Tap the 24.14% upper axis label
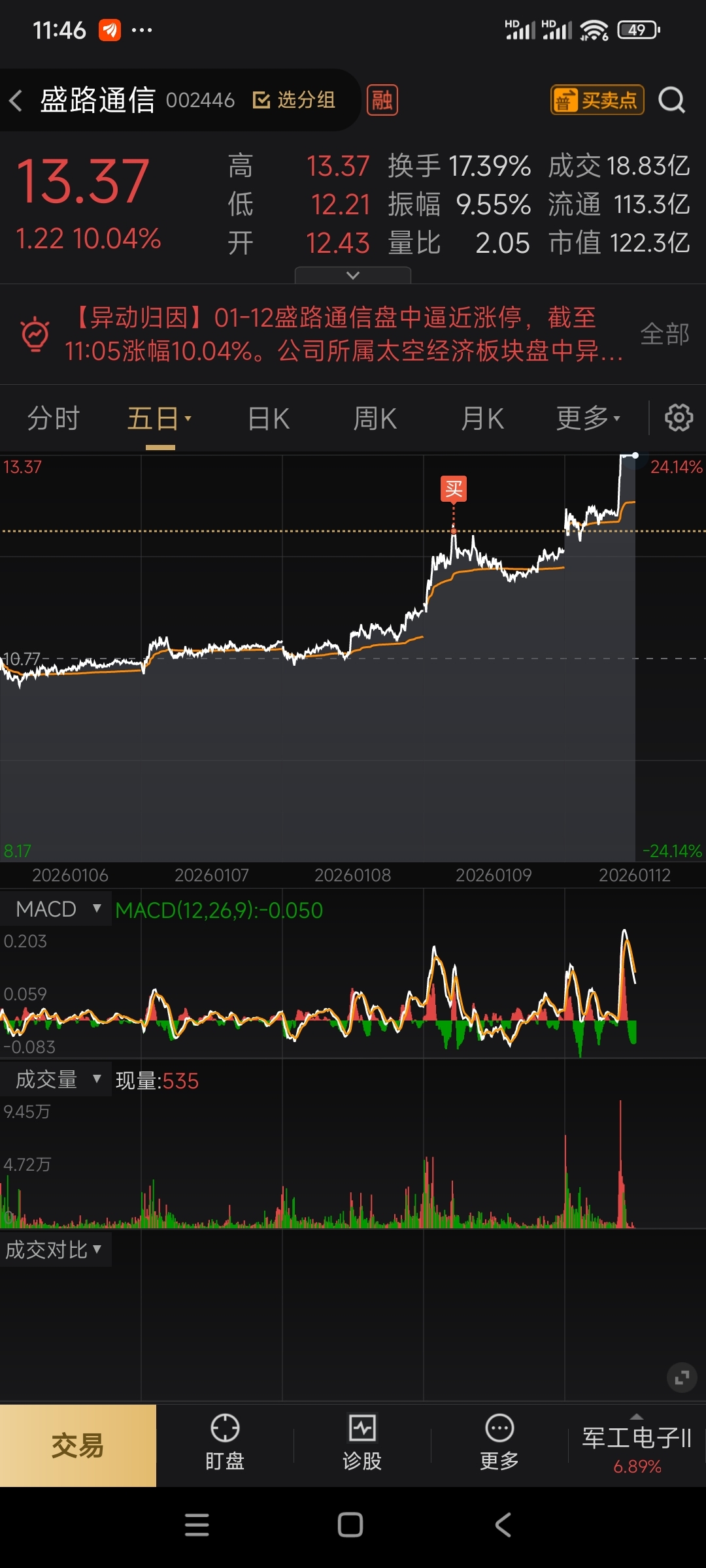This screenshot has height=1568, width=706. 676,466
